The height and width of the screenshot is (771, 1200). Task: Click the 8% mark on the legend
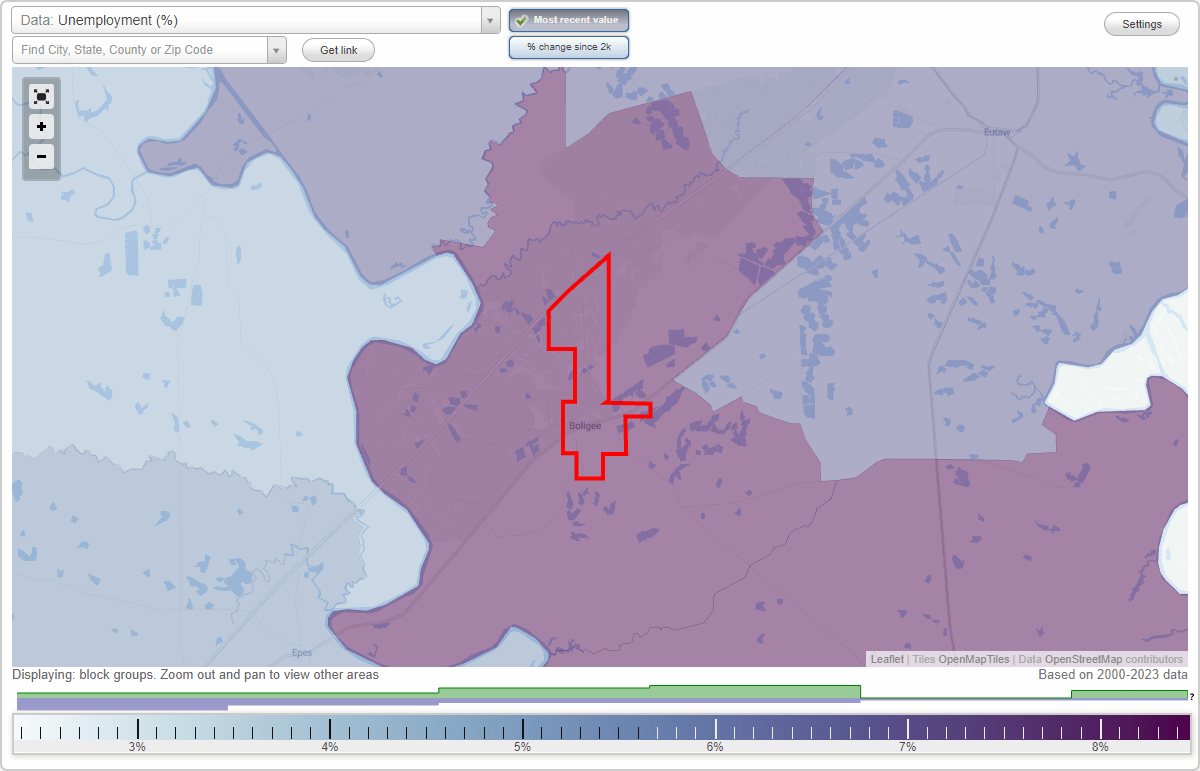click(x=1100, y=747)
